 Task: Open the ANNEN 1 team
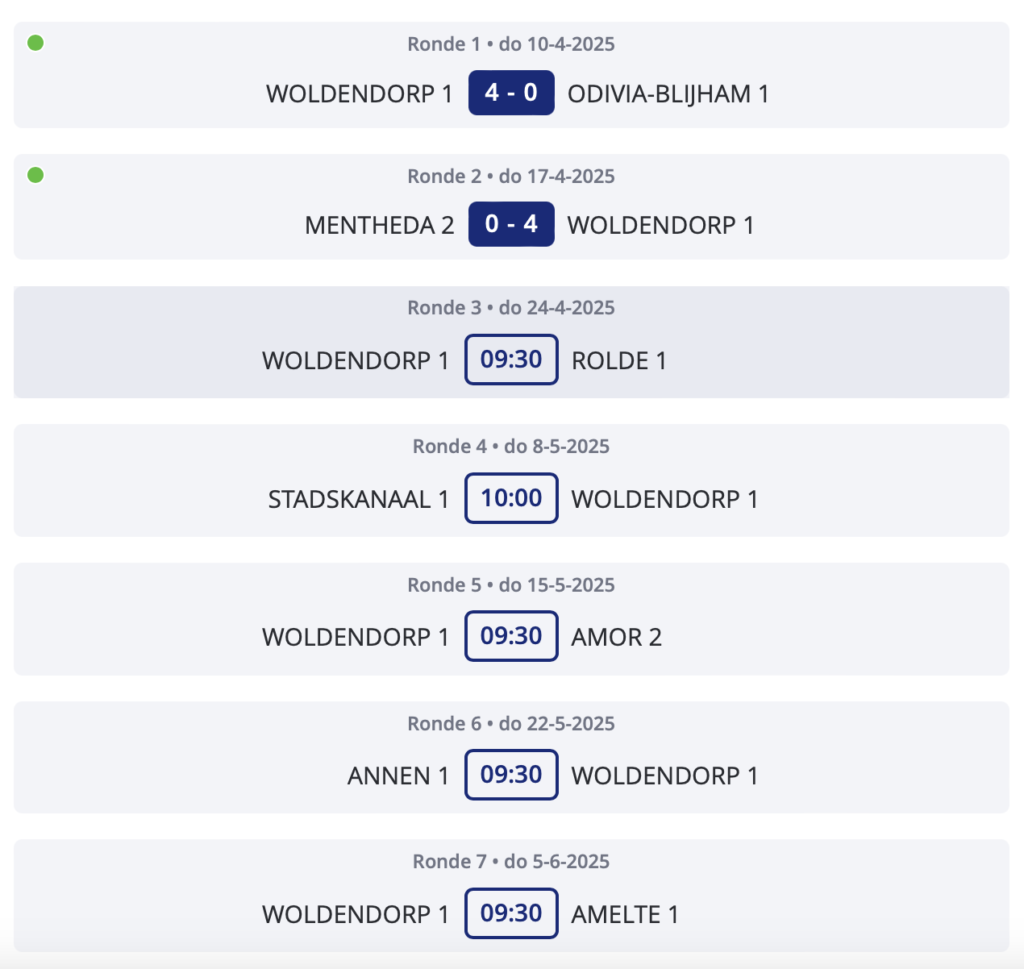coord(398,776)
